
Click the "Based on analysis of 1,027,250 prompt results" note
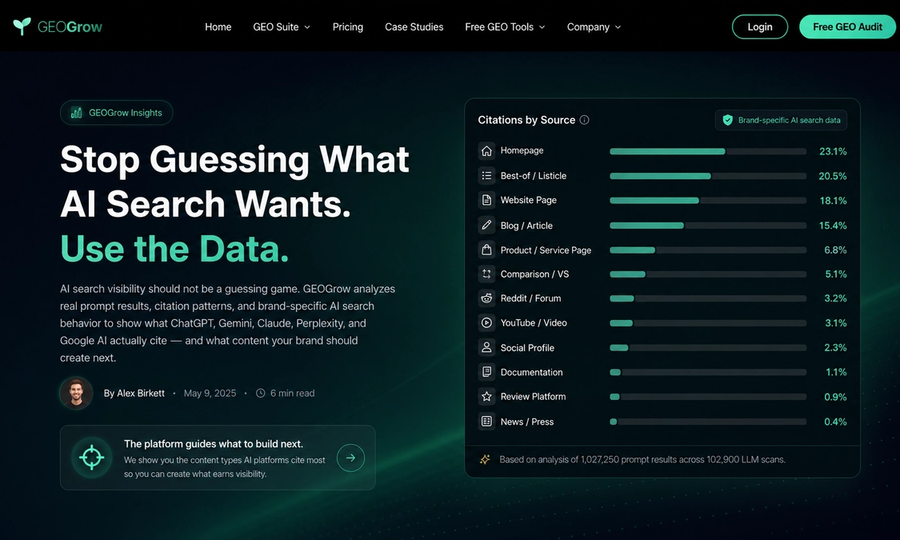[642, 460]
